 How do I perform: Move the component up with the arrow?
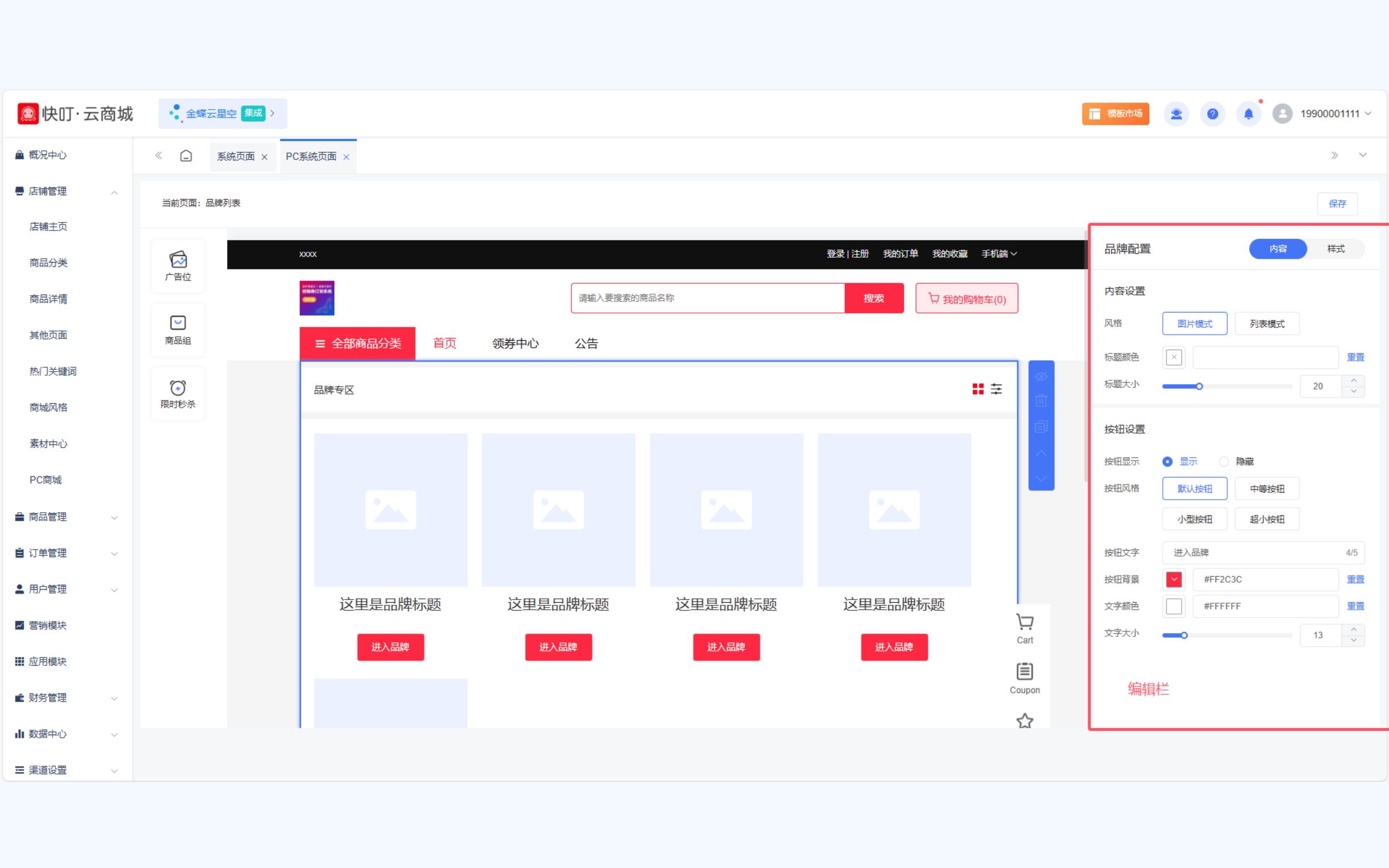pos(1041,453)
